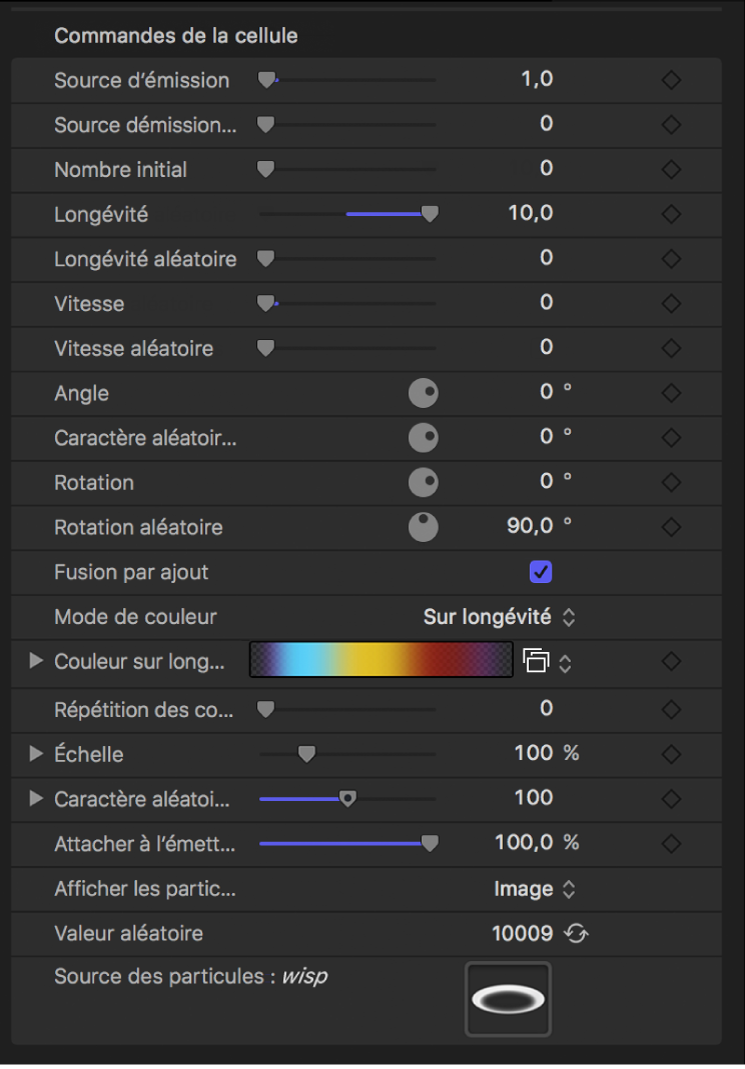
Task: Click keyframe diamond for Source d'émission
Action: [671, 80]
